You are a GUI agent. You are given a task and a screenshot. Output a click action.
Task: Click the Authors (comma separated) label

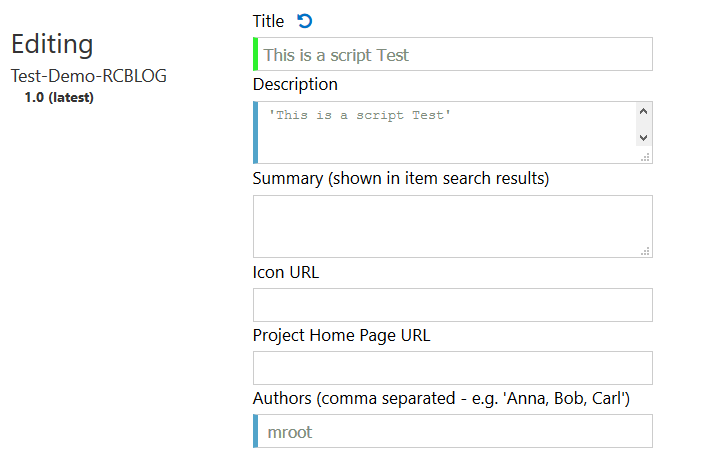click(x=441, y=399)
